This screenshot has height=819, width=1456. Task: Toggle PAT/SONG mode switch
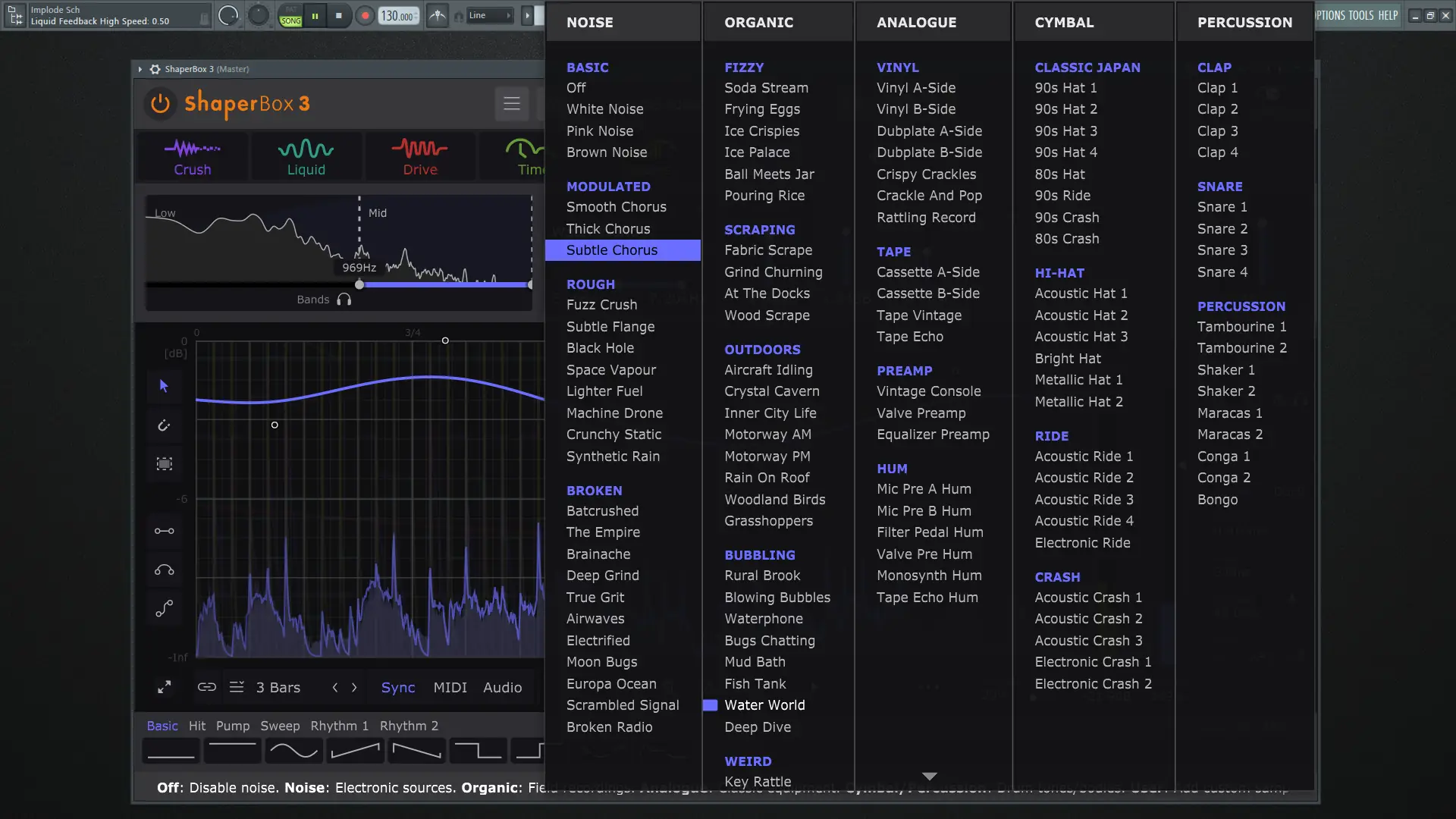[x=290, y=16]
